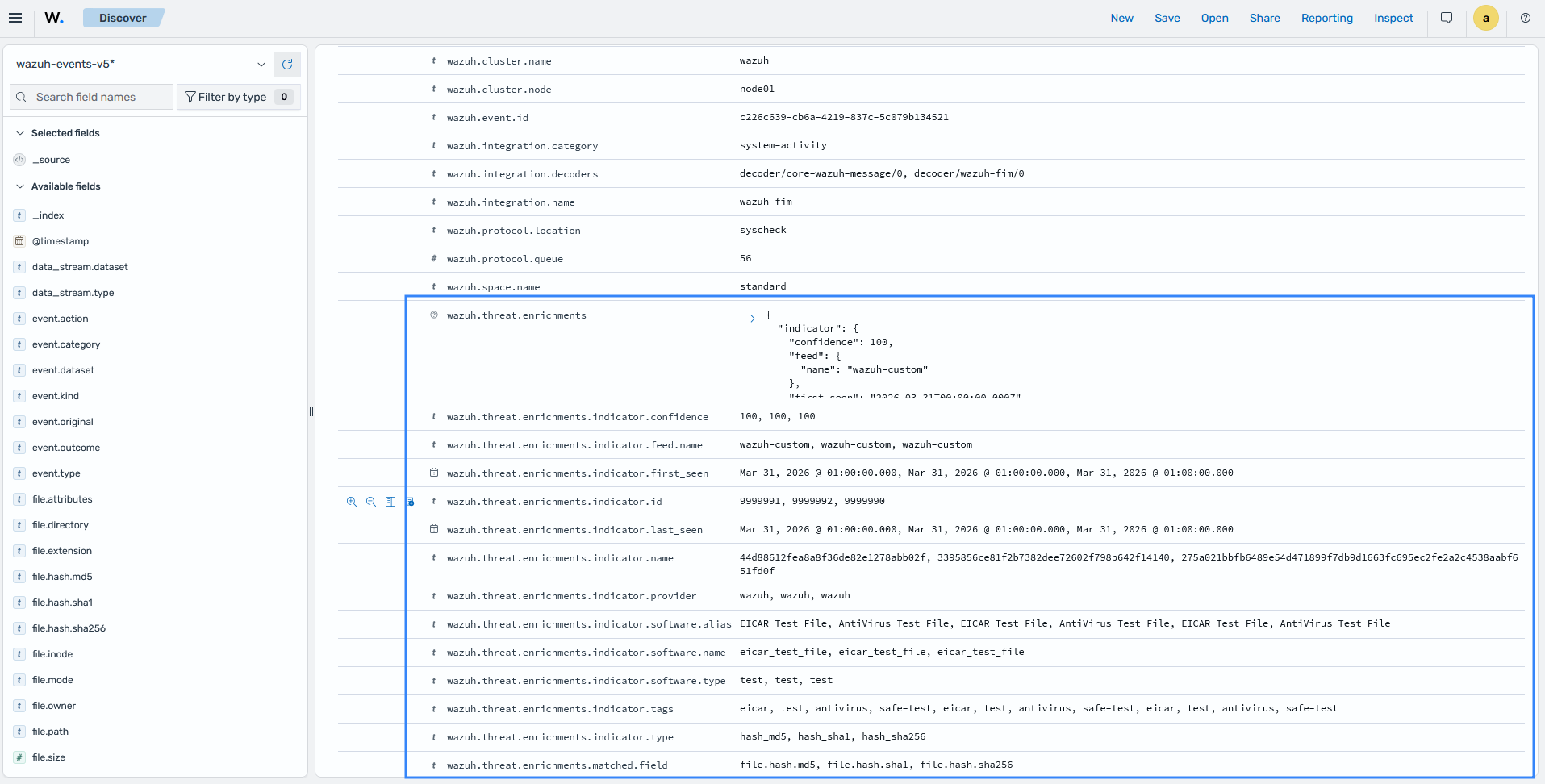Click the wazuh.threat.enrichments unknown-type icon

pos(434,315)
